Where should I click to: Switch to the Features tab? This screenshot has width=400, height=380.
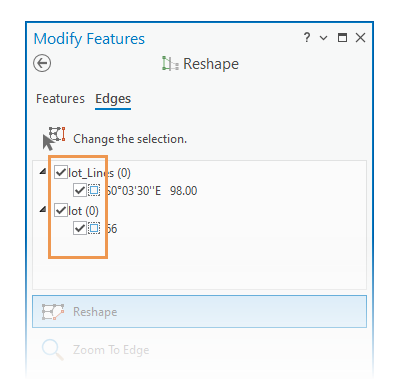(x=60, y=99)
